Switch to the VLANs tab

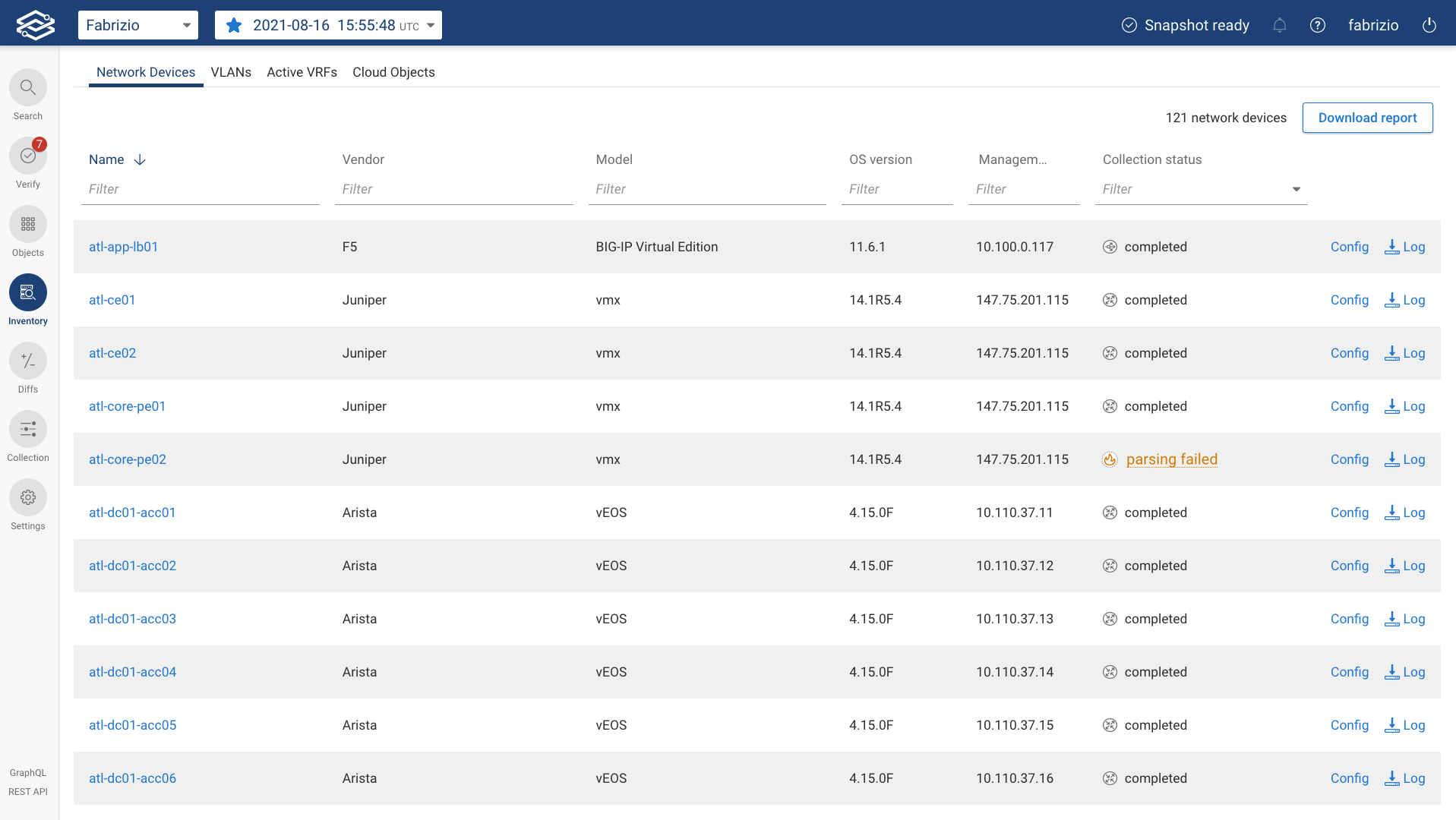pyautogui.click(x=231, y=72)
